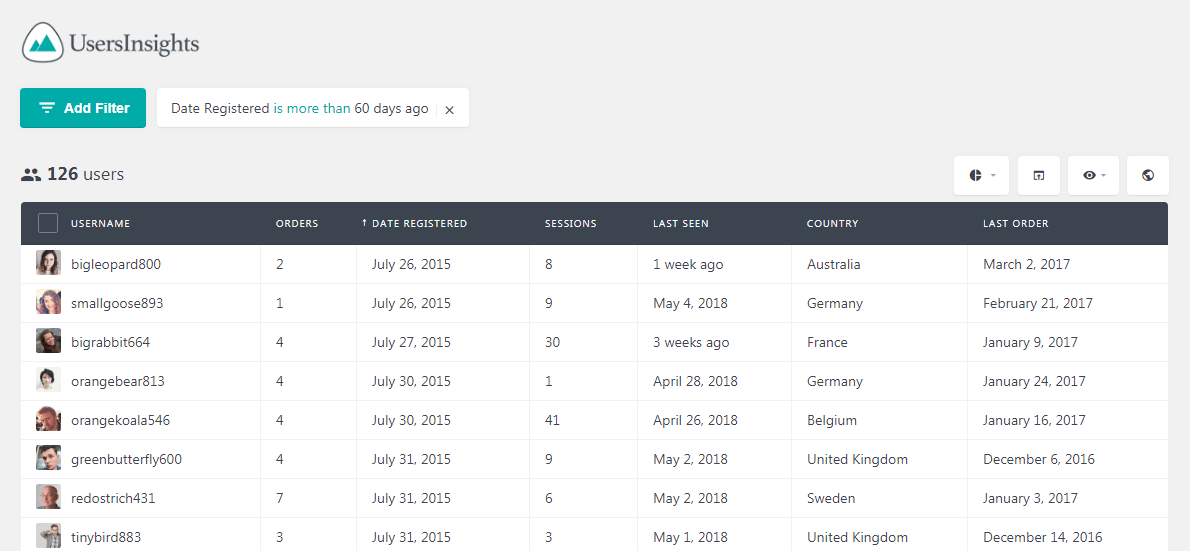Sort by Date Registered column
The height and width of the screenshot is (551, 1190).
(414, 223)
